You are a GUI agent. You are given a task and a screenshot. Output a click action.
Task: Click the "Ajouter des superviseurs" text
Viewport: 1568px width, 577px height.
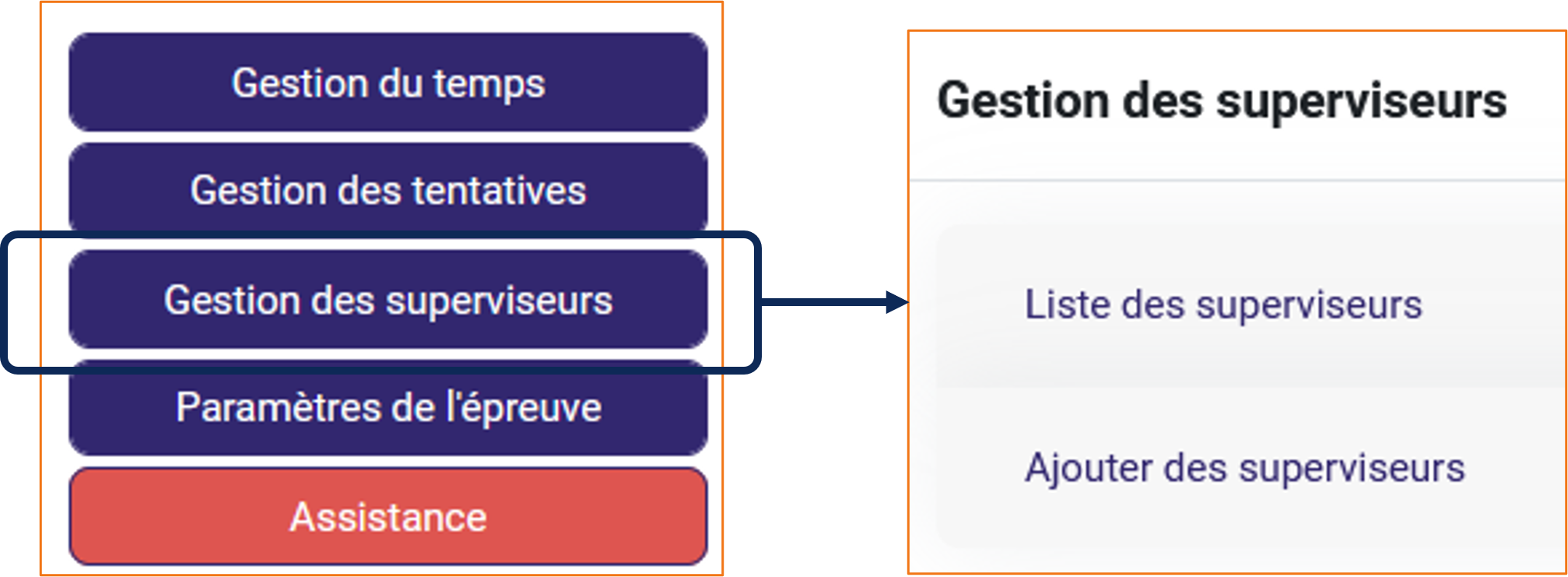tap(1244, 468)
